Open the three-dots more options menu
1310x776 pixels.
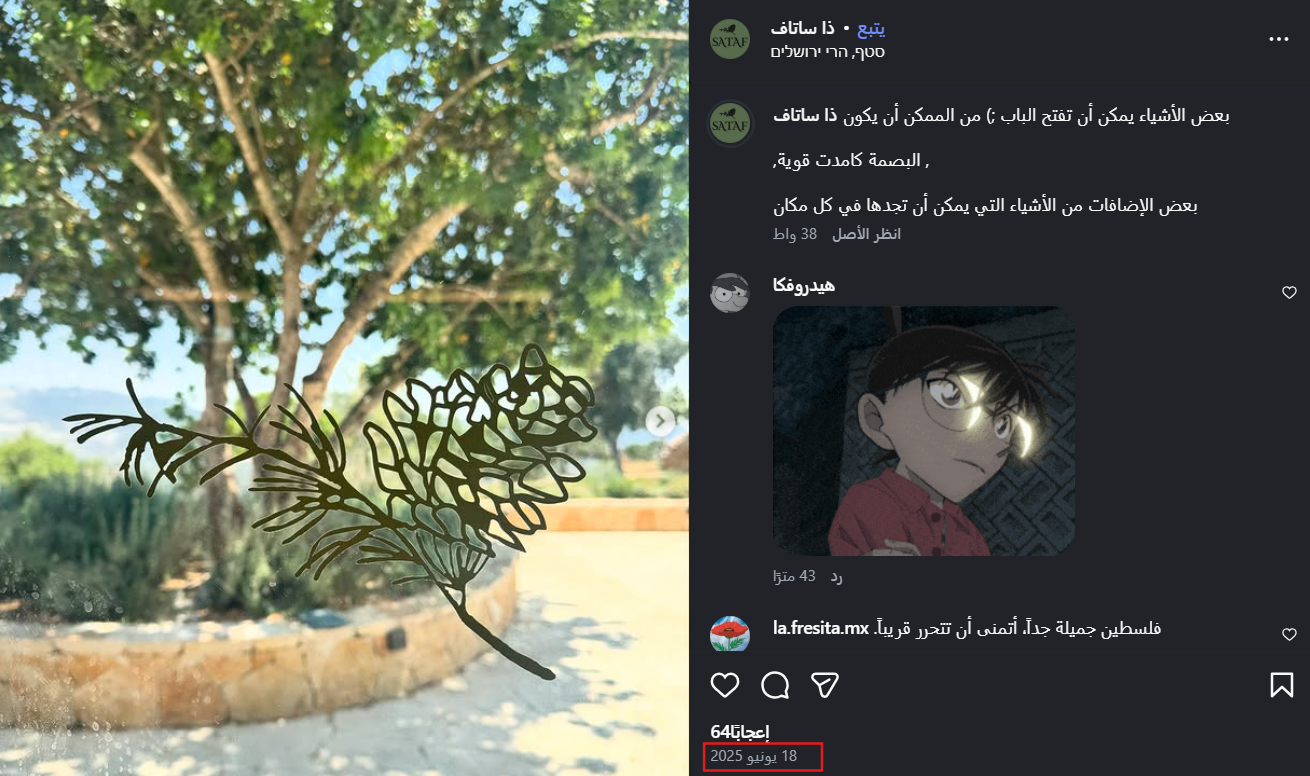pos(1279,39)
